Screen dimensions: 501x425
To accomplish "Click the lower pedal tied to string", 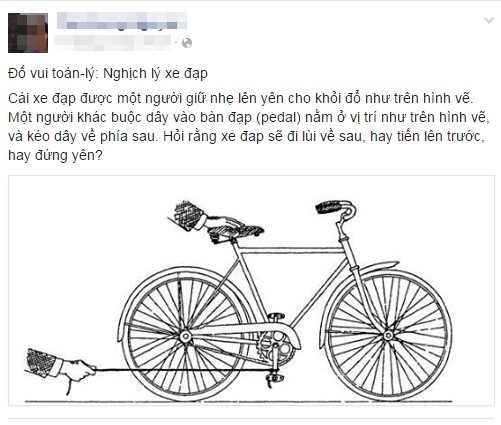I will tap(275, 378).
